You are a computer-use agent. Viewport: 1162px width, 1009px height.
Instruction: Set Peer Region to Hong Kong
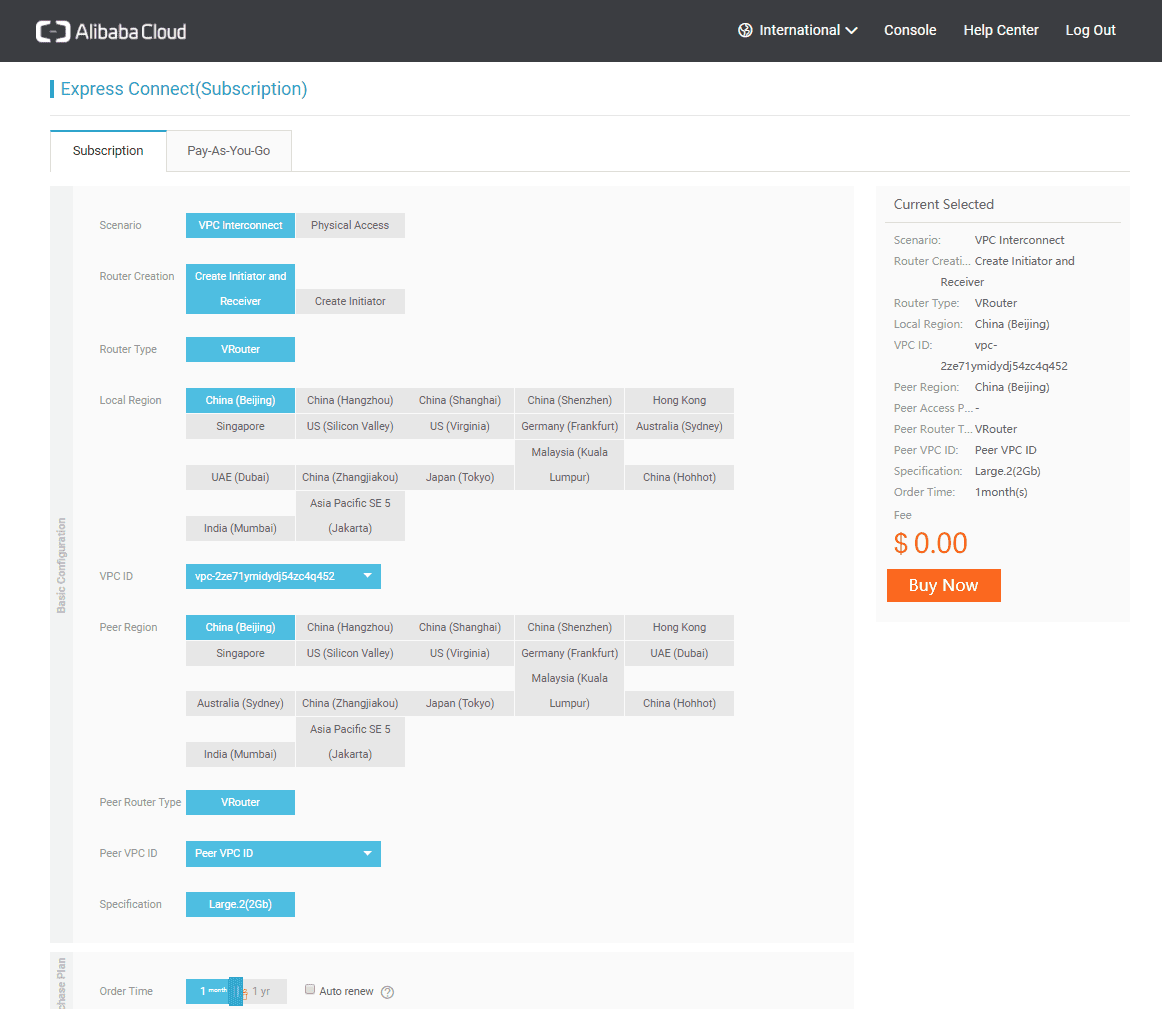click(x=679, y=627)
